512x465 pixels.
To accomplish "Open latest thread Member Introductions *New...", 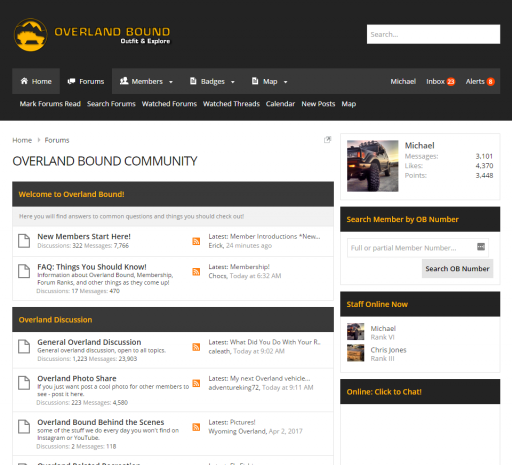I will click(x=275, y=237).
